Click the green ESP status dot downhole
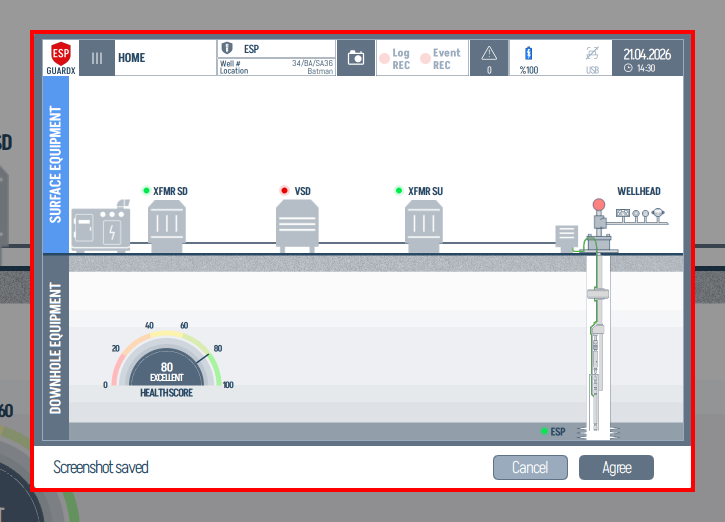The height and width of the screenshot is (522, 725). [544, 431]
